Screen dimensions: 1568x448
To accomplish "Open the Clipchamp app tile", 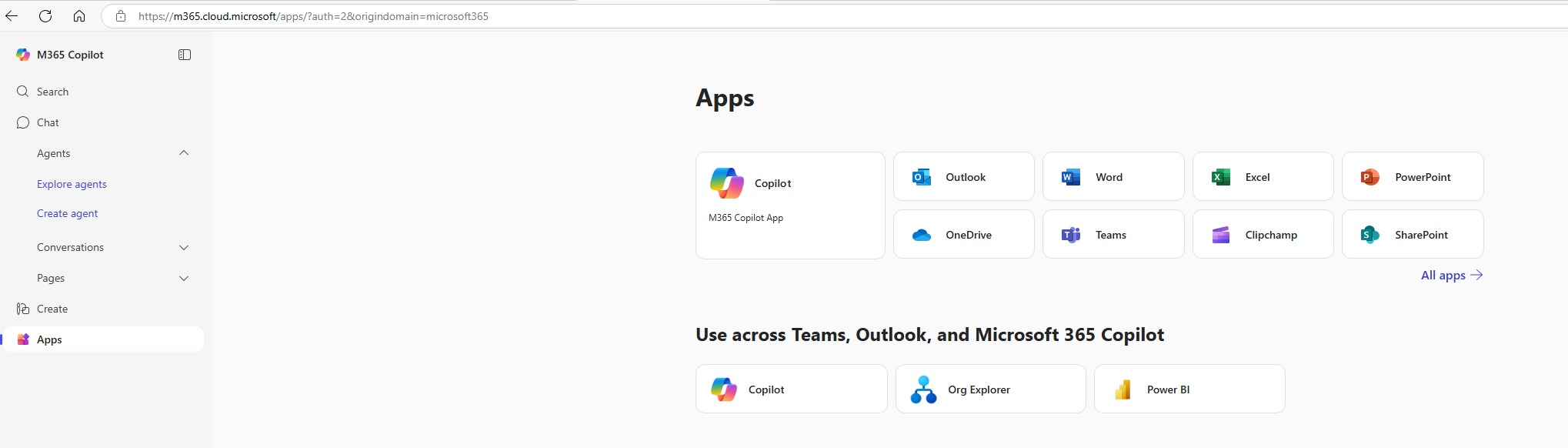I will tap(1263, 234).
